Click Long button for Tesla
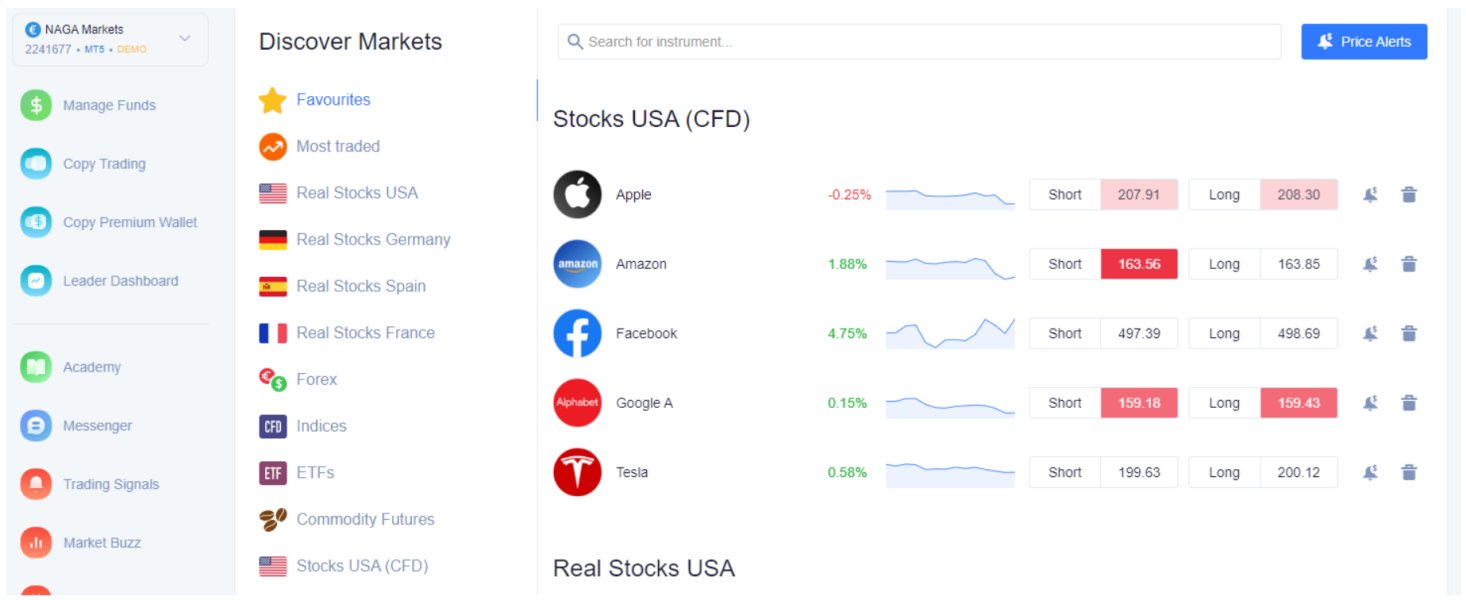Viewport: 1466px width, 600px height. (1224, 472)
